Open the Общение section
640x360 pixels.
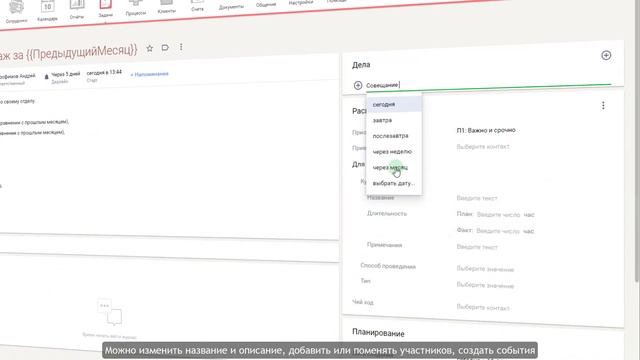pyautogui.click(x=266, y=5)
